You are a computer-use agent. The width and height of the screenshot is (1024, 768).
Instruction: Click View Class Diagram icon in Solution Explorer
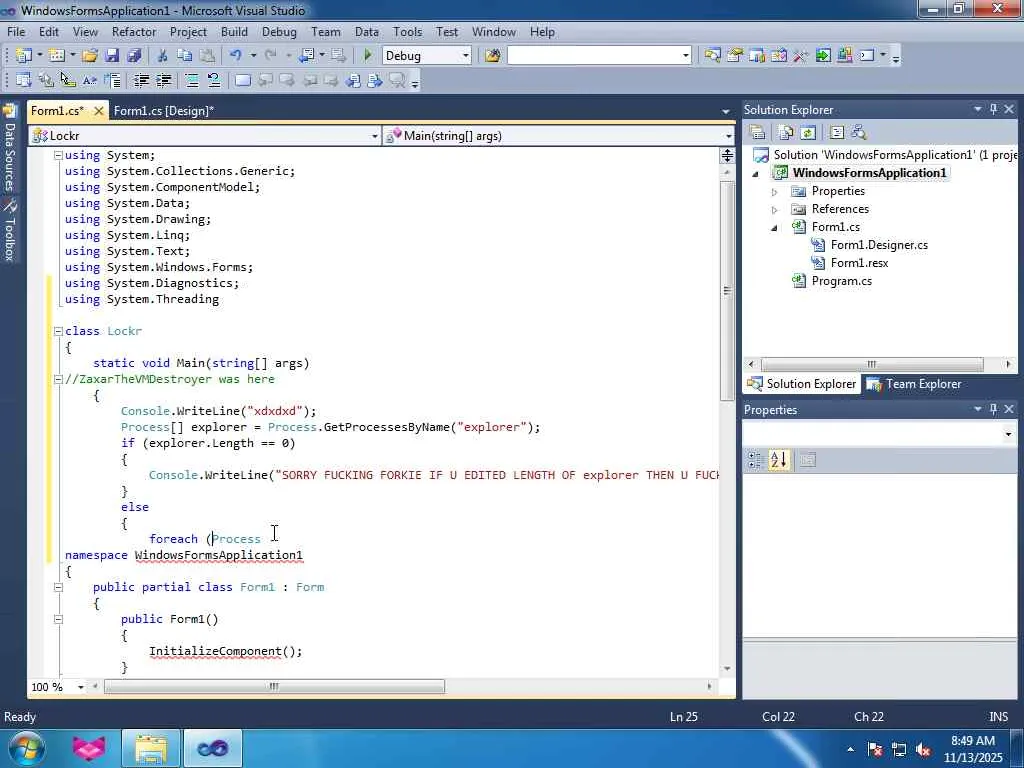pyautogui.click(x=859, y=133)
